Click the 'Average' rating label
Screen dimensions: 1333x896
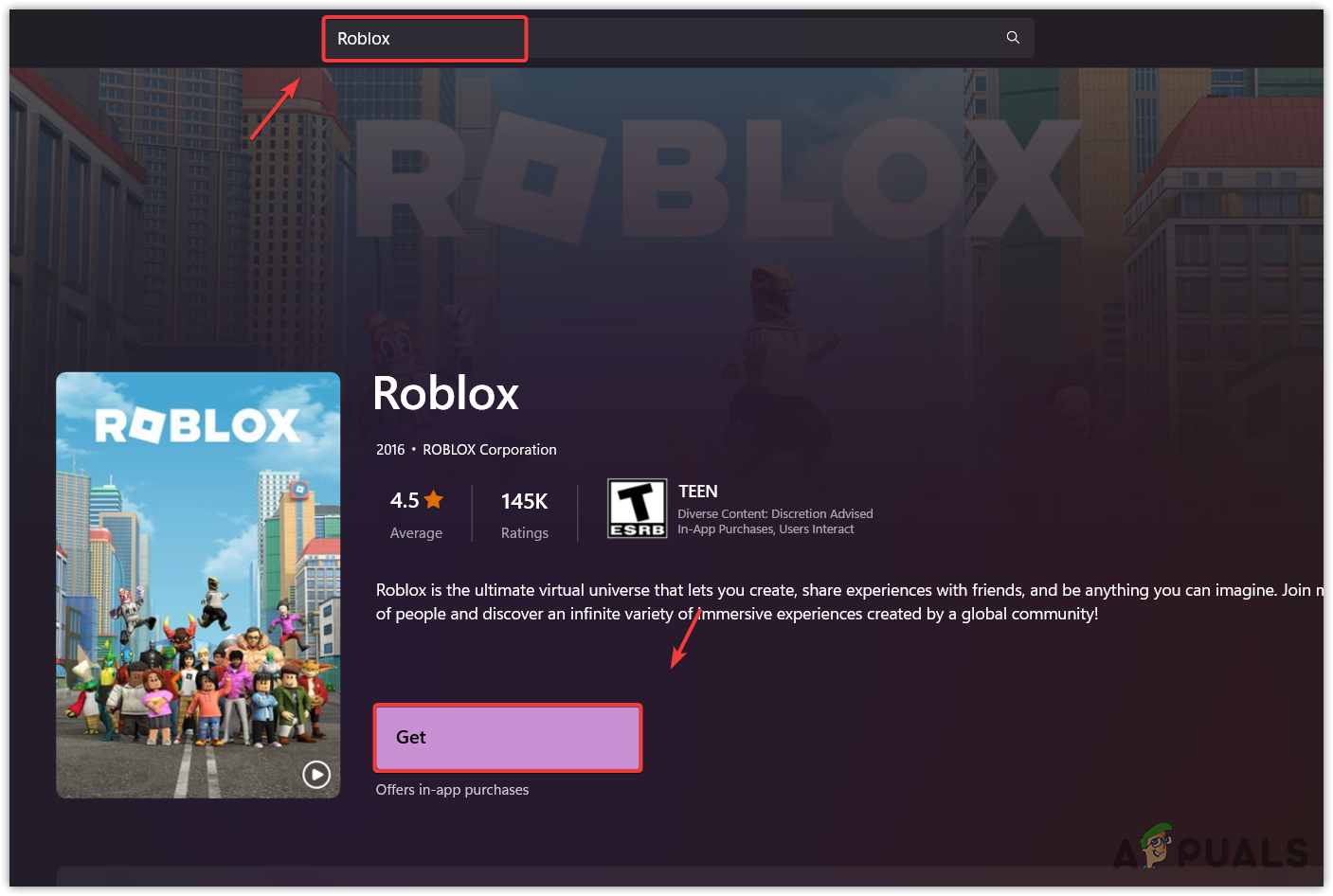(x=416, y=533)
